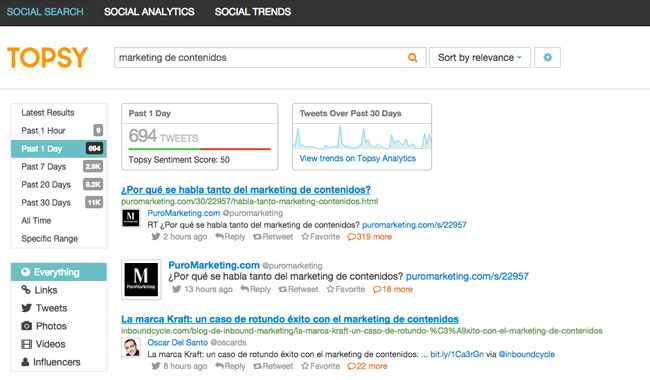650x380 pixels.
Task: Click the "22 more" link
Action: [367, 366]
